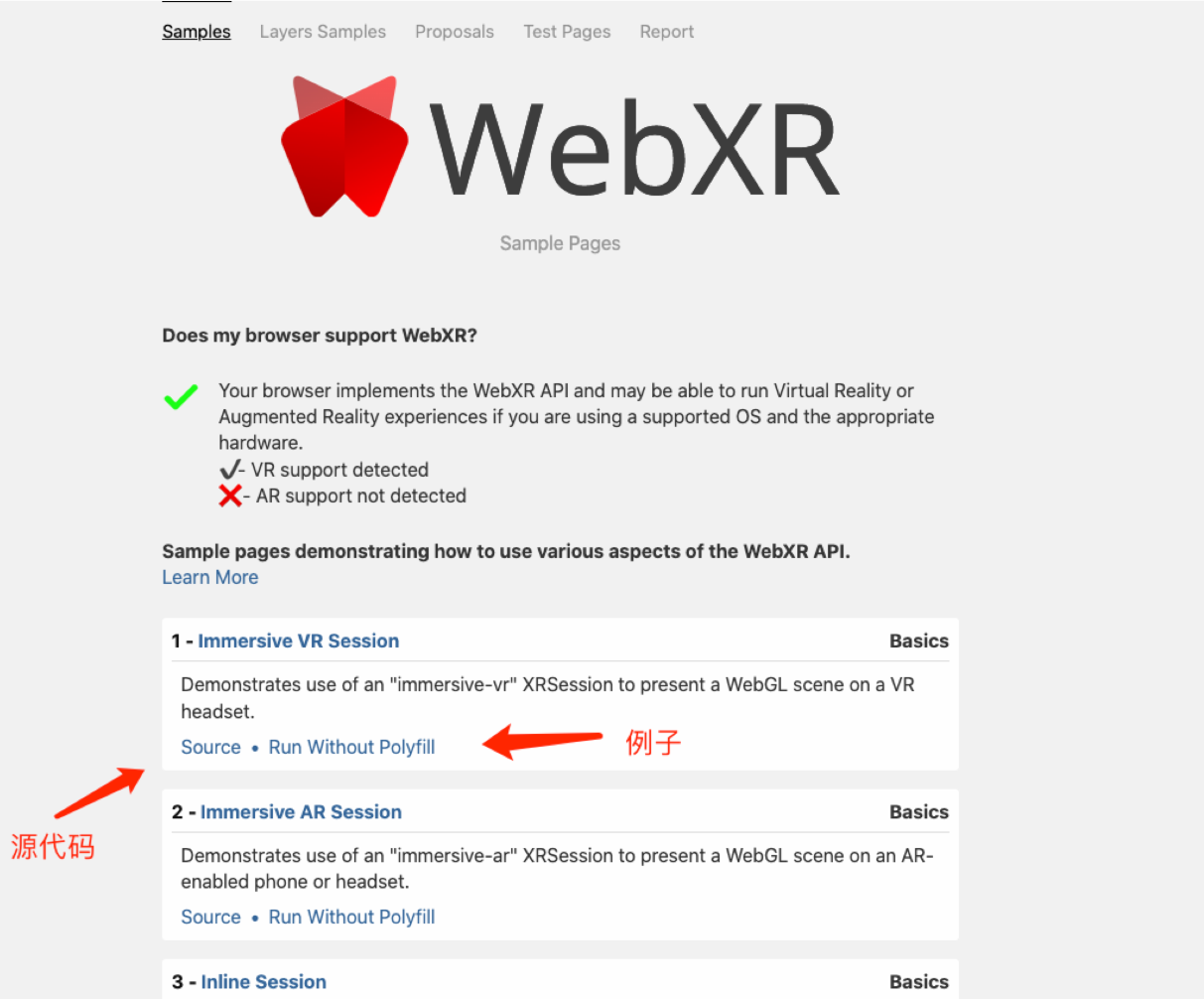The image size is (1204, 999).
Task: Open the Inline Session sample
Action: point(263,981)
